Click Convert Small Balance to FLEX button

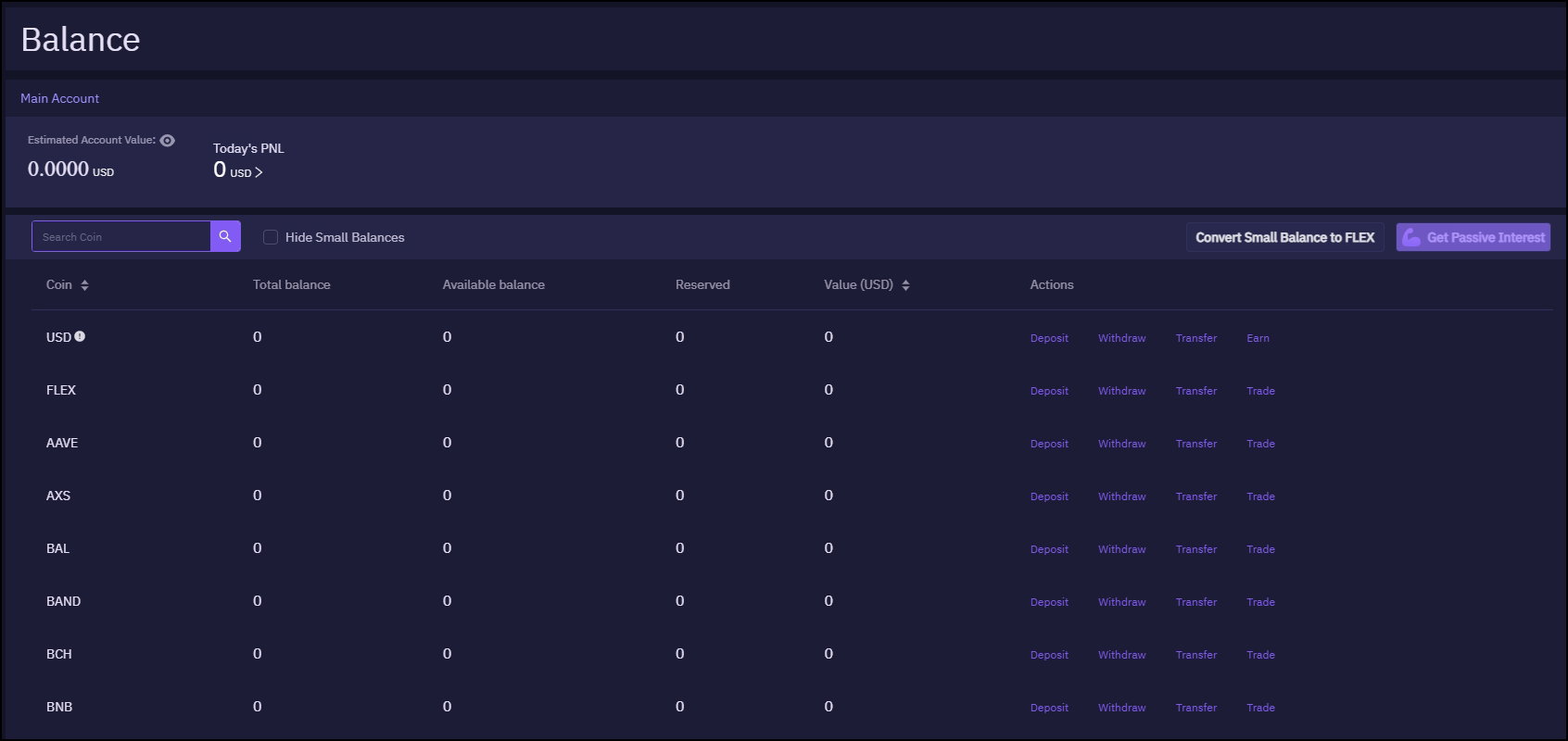[x=1285, y=237]
